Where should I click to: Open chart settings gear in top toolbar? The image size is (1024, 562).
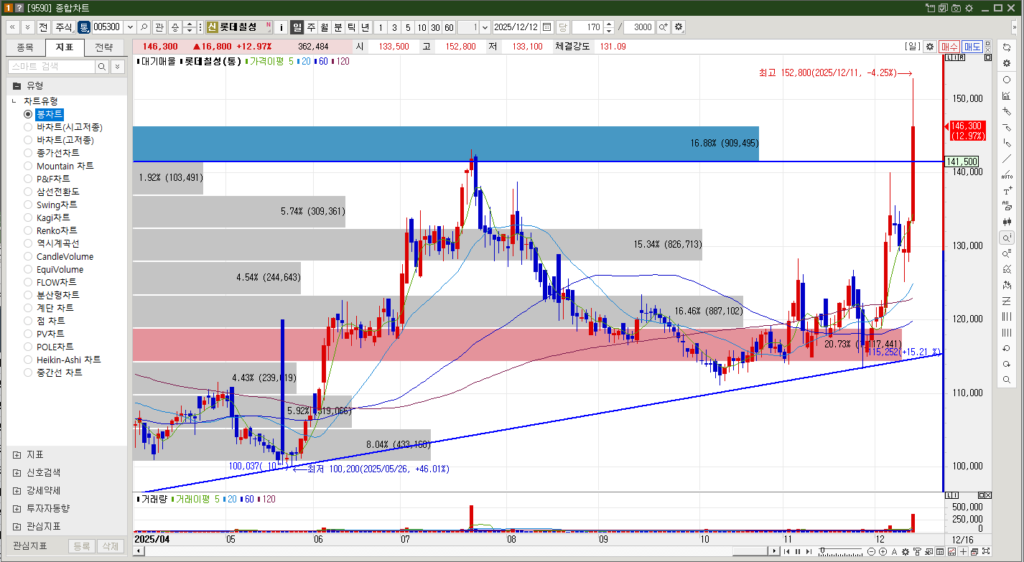(x=680, y=26)
